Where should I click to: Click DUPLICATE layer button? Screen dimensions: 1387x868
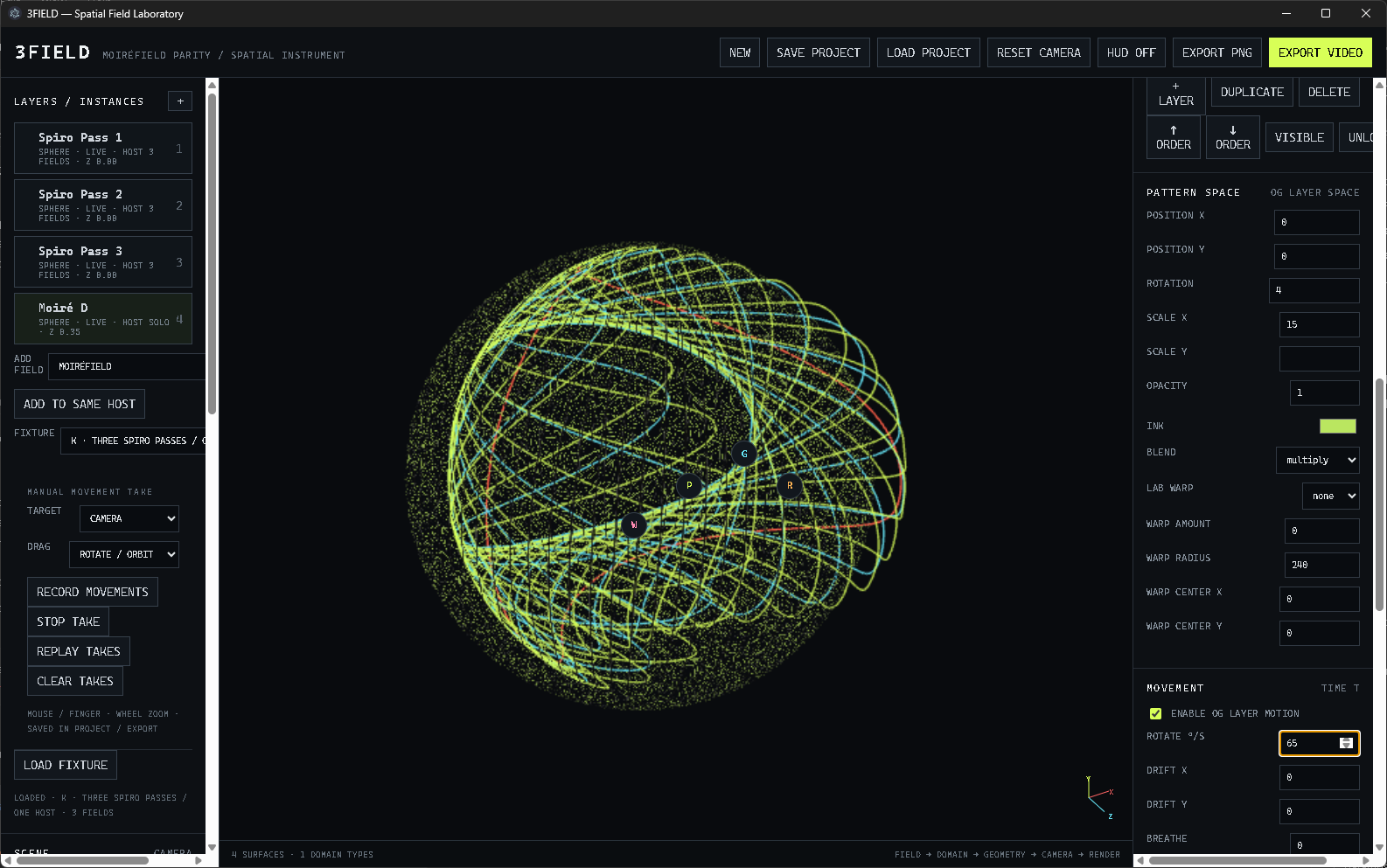[1251, 92]
